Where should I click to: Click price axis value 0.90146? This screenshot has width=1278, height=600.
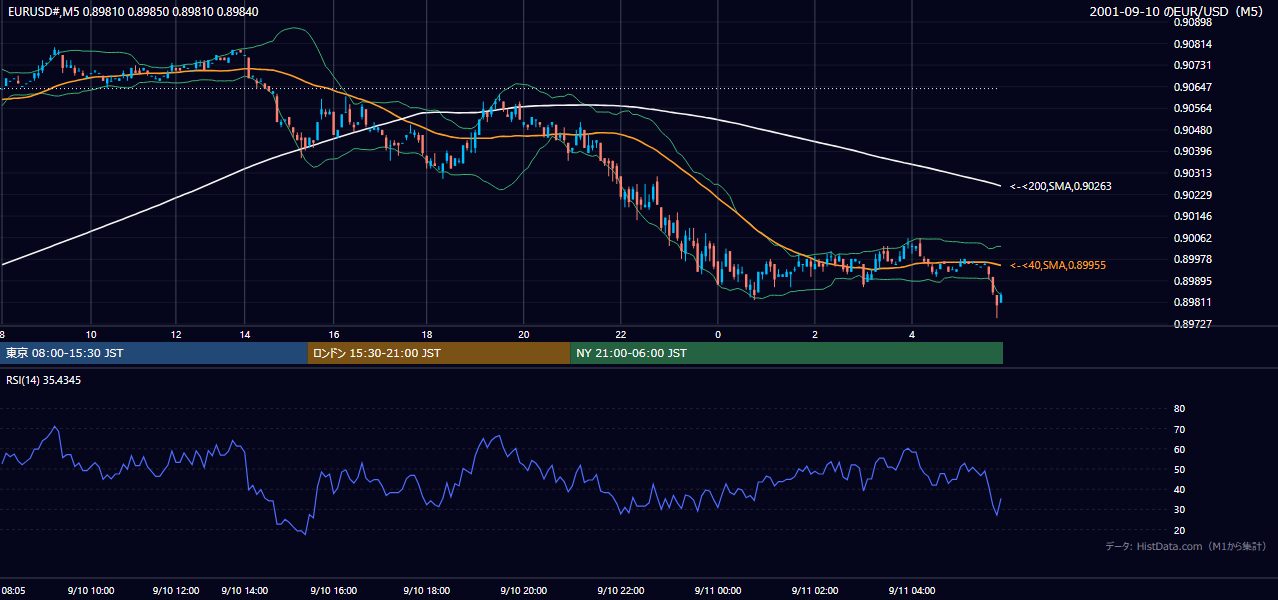[1194, 216]
